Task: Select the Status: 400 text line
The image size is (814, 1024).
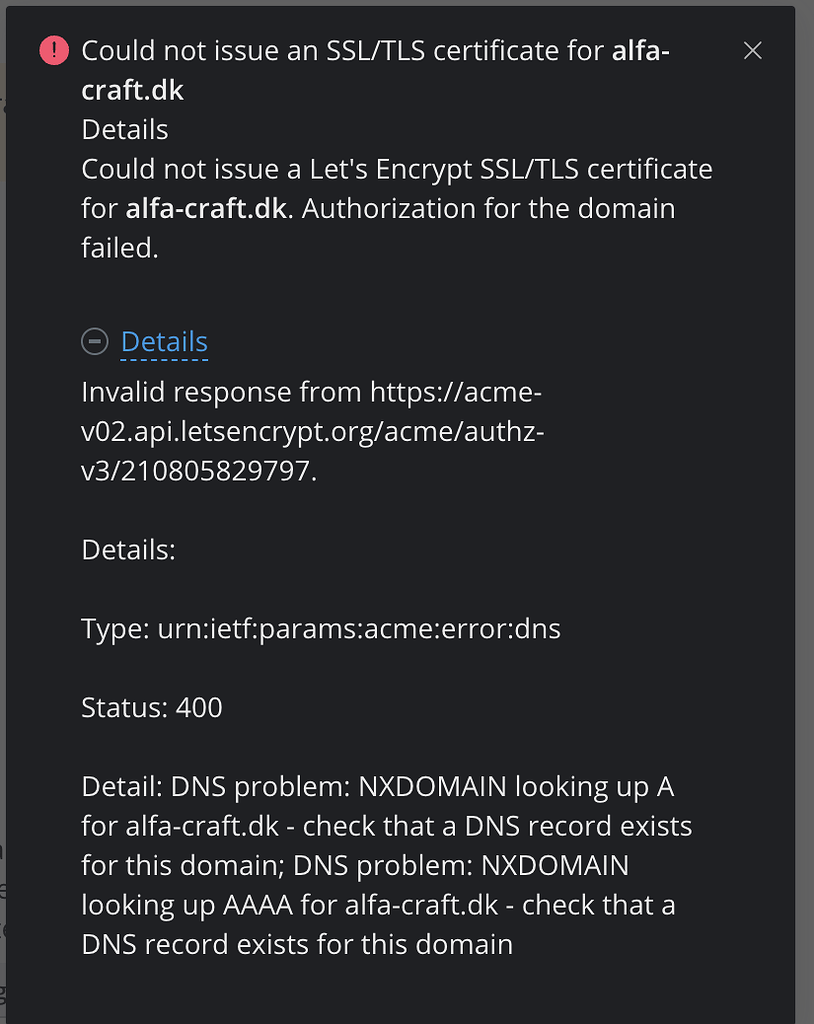Action: point(150,707)
